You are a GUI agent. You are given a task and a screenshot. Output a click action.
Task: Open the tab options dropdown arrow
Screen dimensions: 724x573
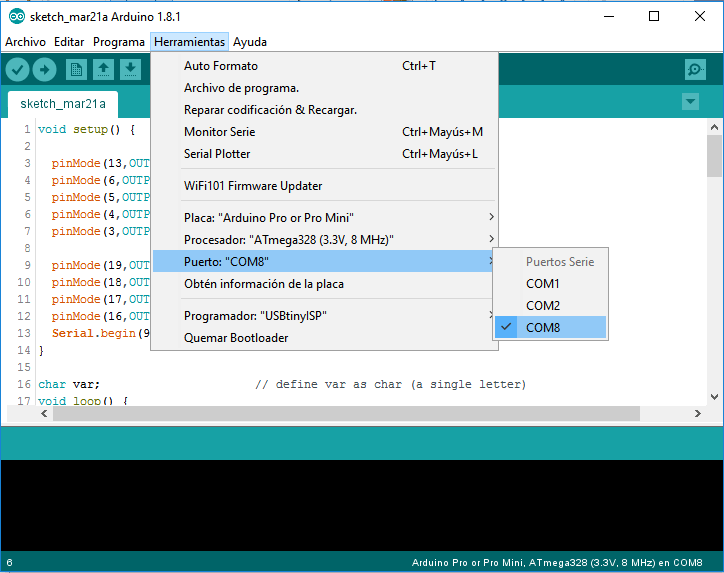tap(690, 102)
